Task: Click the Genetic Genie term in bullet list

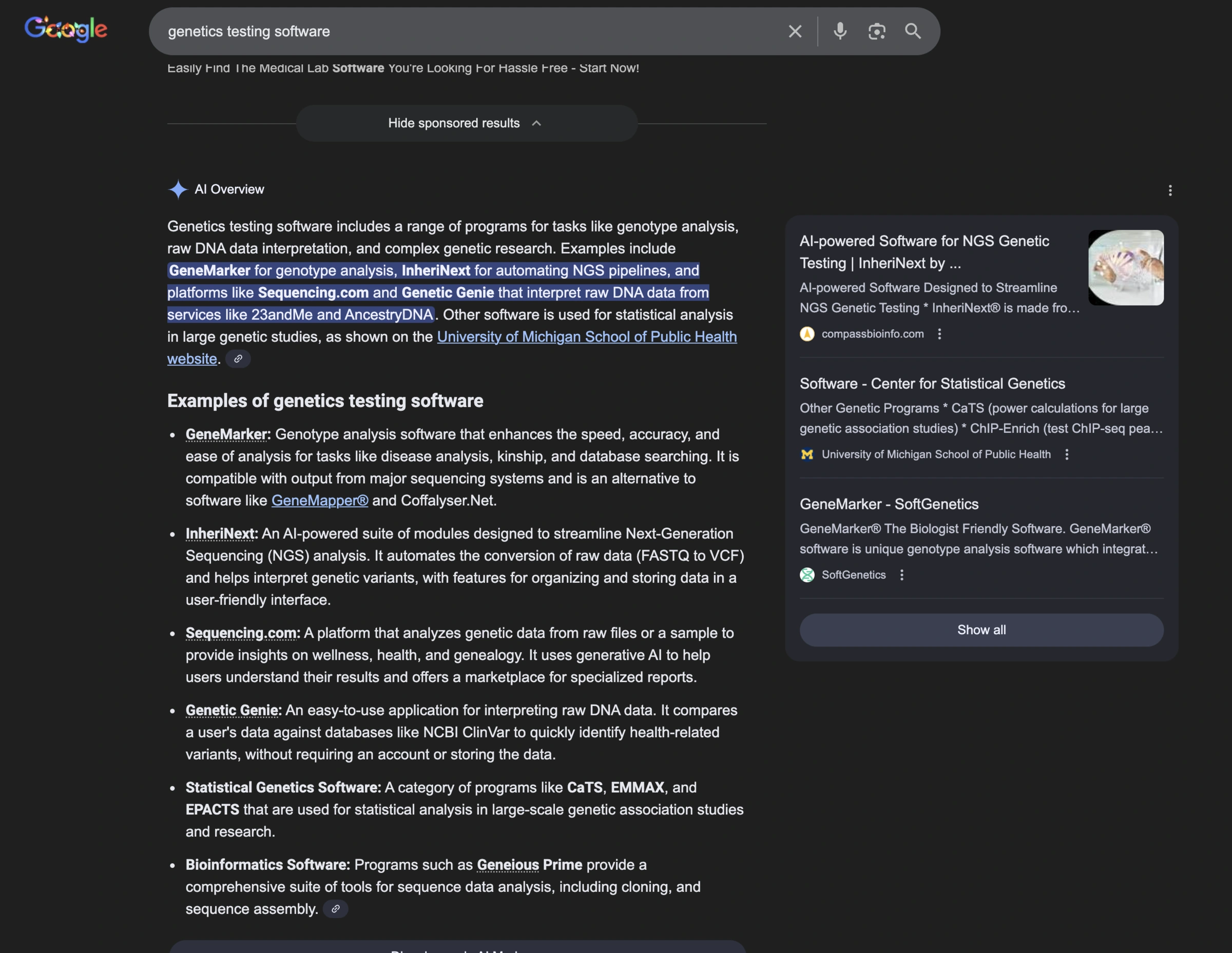Action: tap(232, 710)
